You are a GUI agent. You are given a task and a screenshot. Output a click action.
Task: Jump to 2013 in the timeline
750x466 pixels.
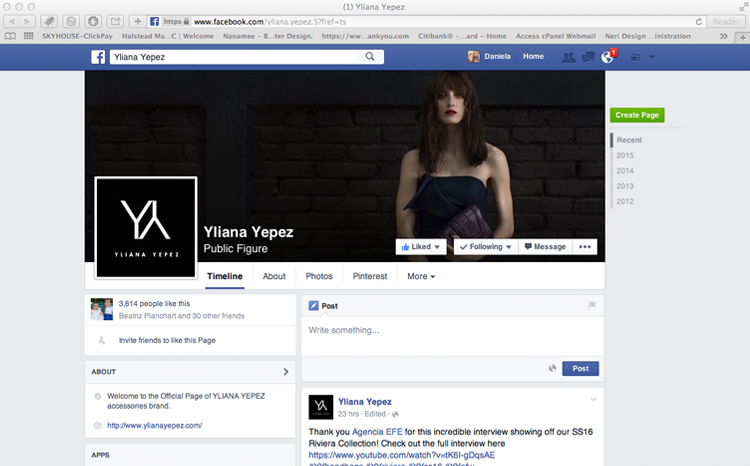(x=625, y=186)
